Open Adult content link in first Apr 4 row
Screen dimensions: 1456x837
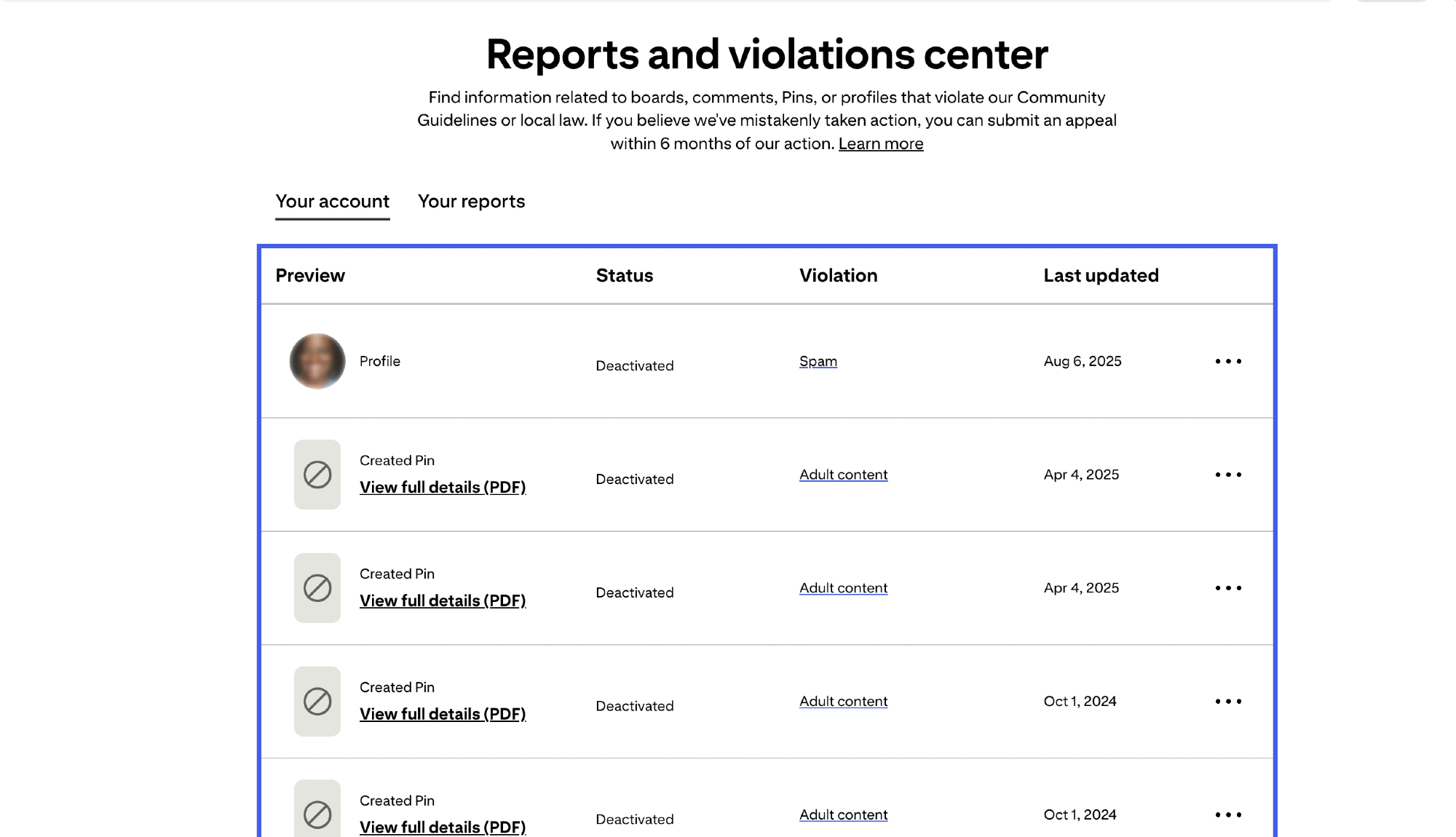843,475
